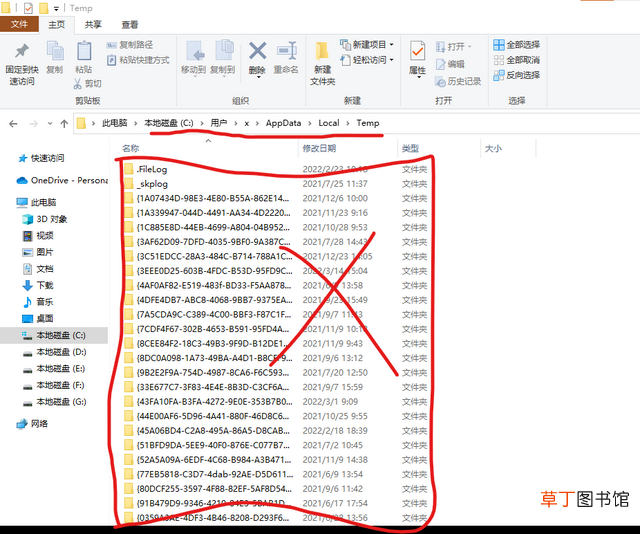Open Music folder in sidebar
This screenshot has width=640, height=534.
coord(38,302)
